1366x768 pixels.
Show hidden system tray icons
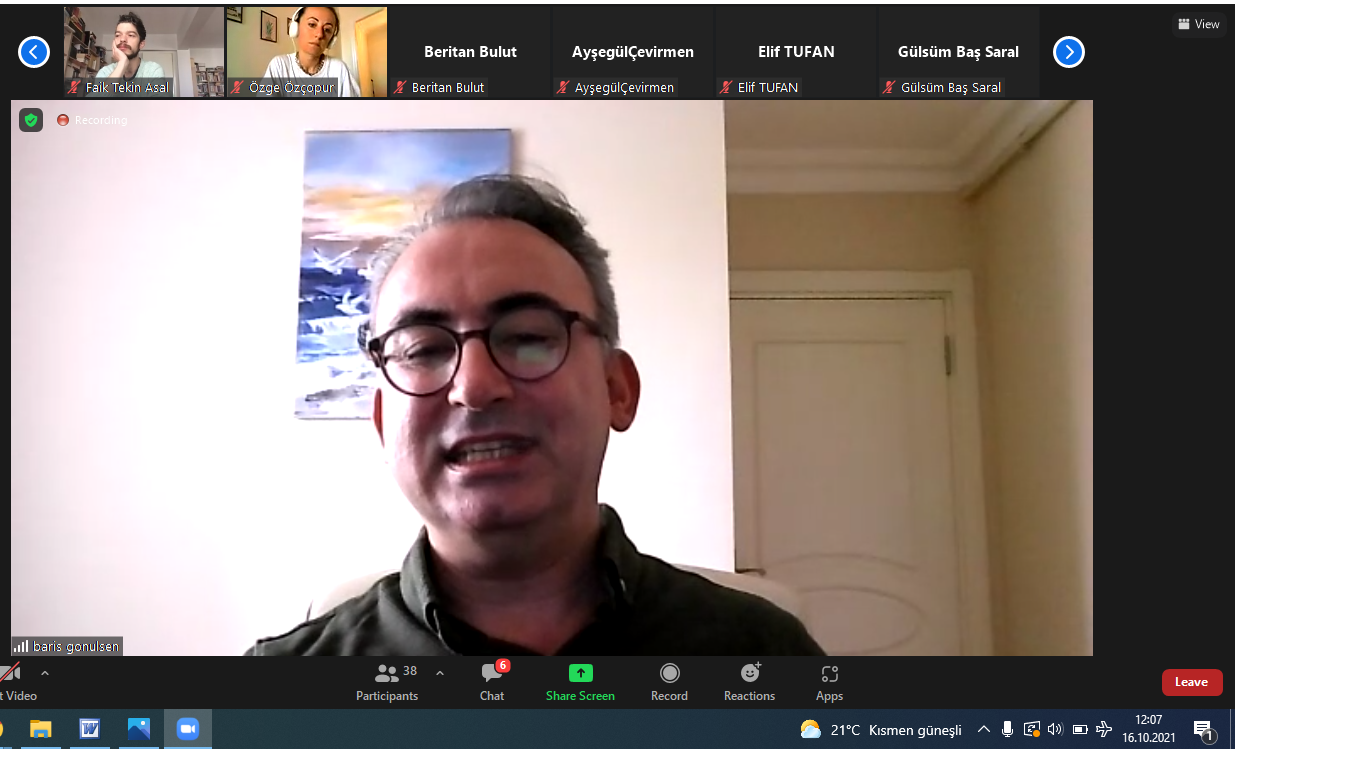point(983,729)
